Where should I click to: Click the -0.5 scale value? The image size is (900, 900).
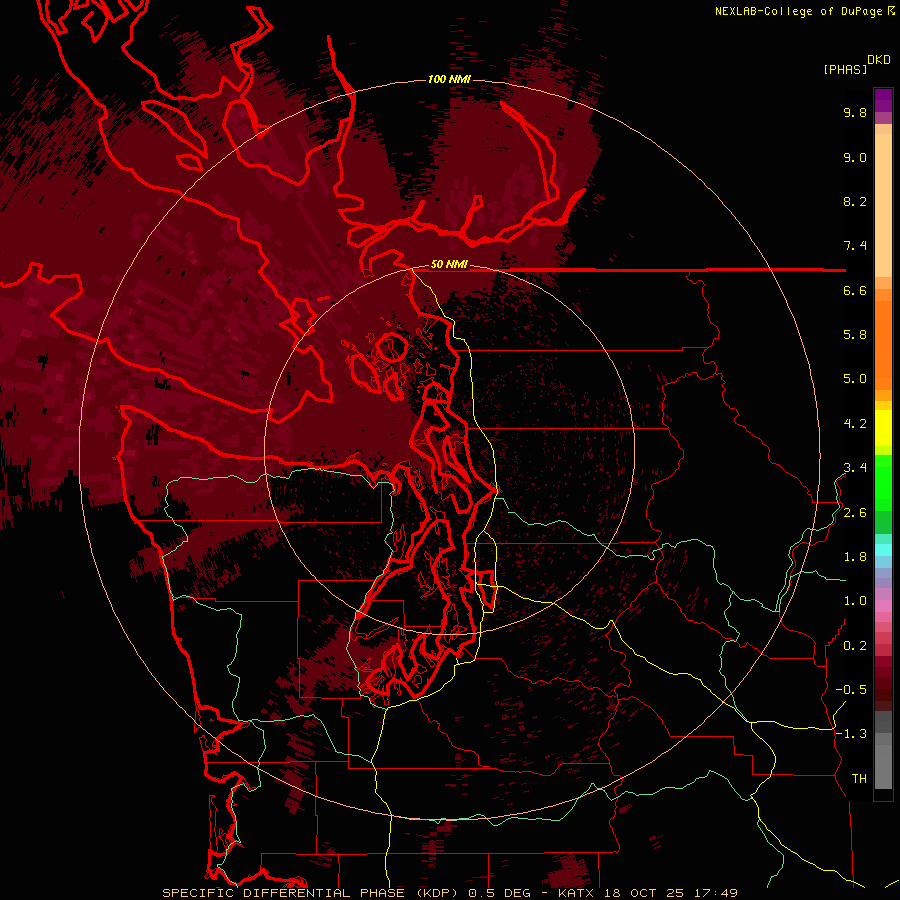click(x=851, y=690)
